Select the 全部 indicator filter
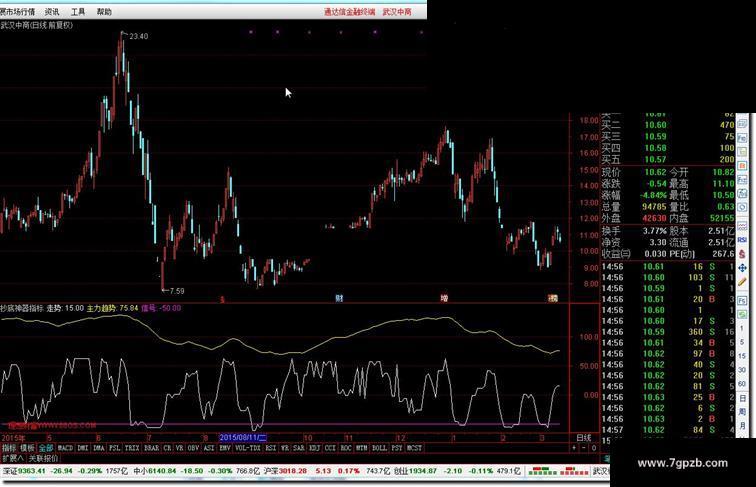This screenshot has height=487, width=756. (46, 448)
